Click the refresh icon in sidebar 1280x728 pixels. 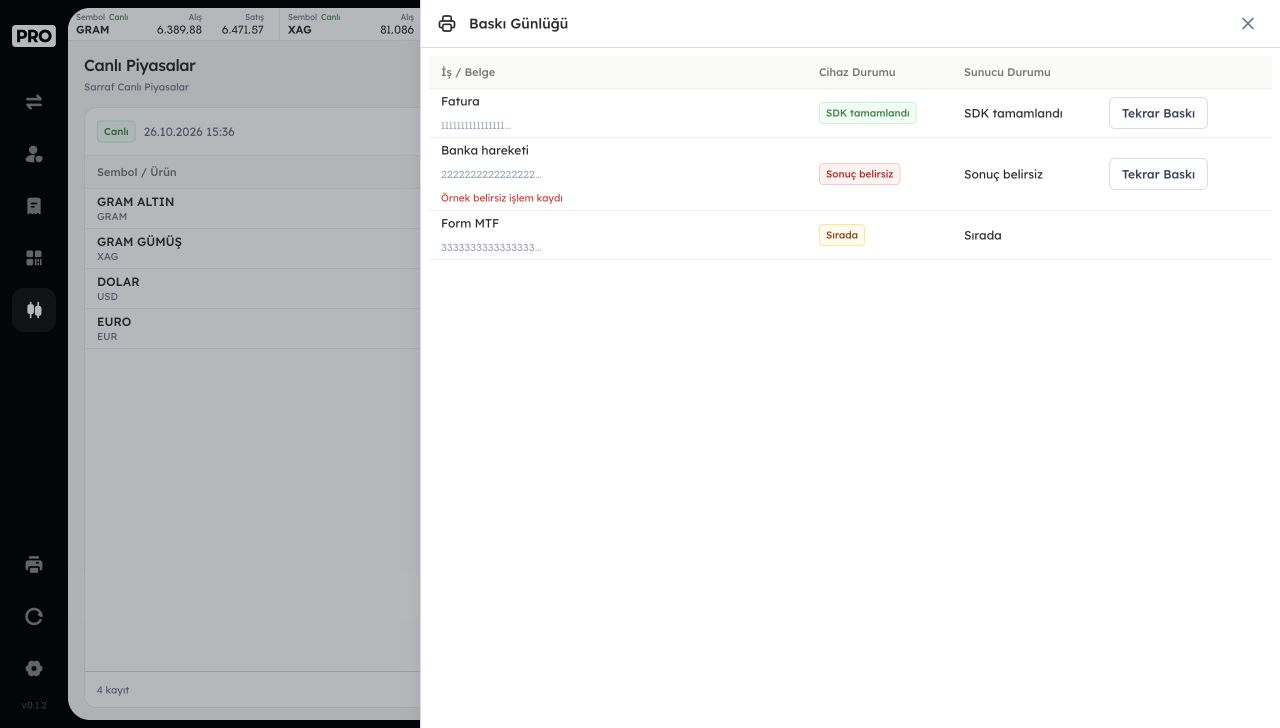coord(34,616)
